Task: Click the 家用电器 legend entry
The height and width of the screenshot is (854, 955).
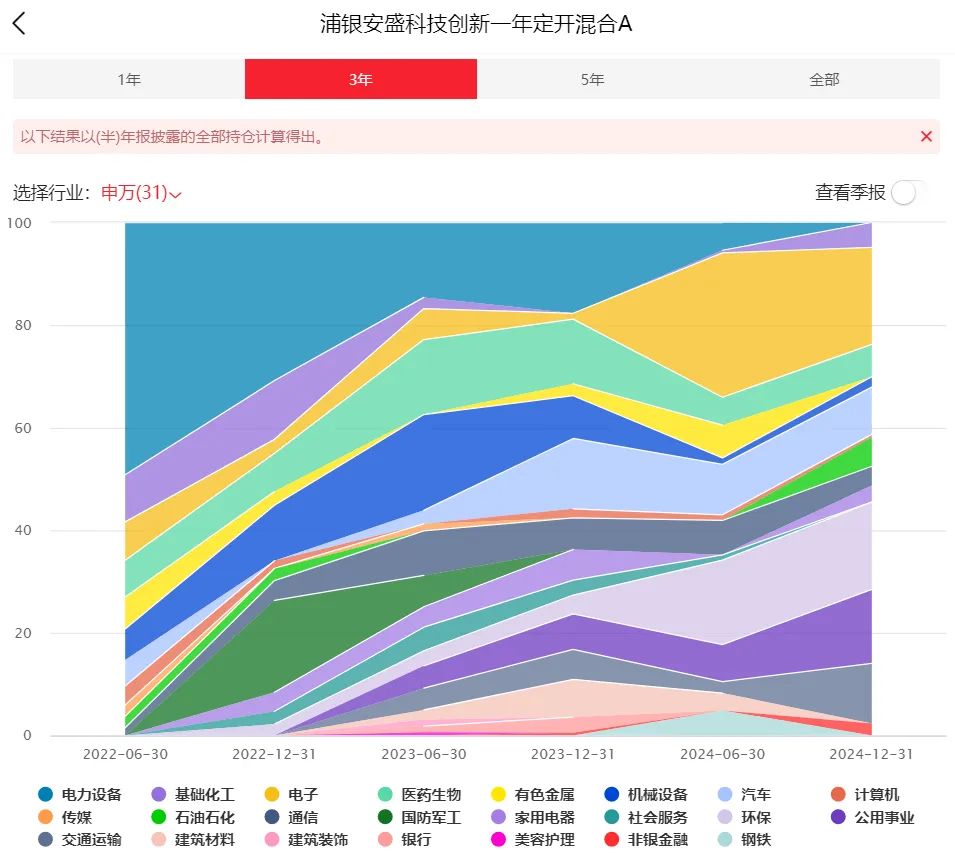Action: [x=533, y=817]
